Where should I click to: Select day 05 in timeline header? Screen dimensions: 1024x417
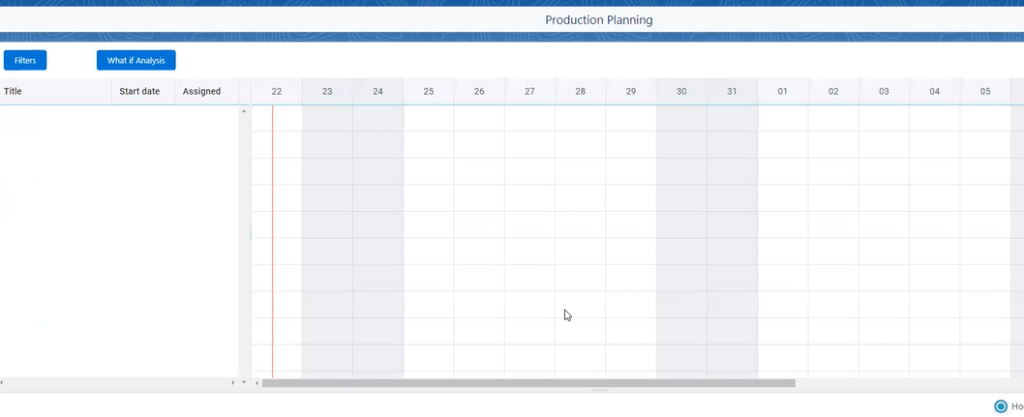[985, 91]
